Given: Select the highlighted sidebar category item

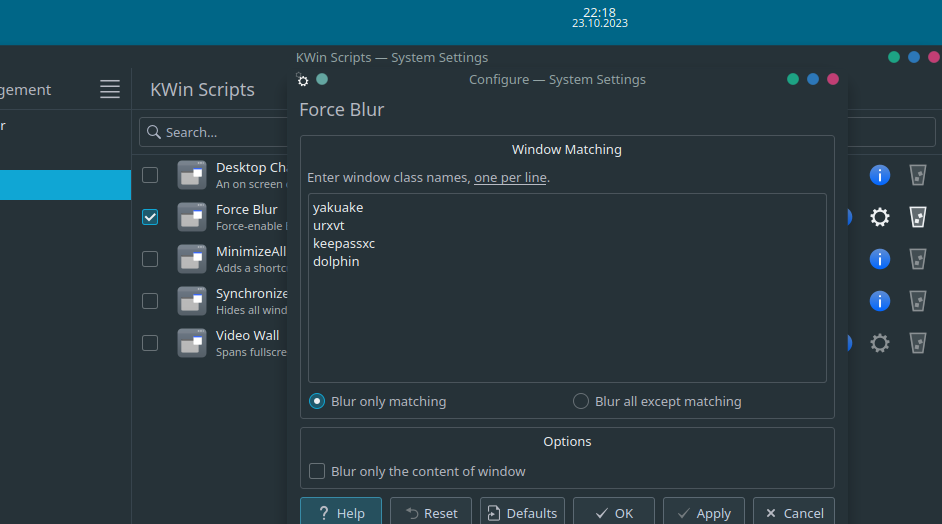Looking at the screenshot, I should (65, 185).
